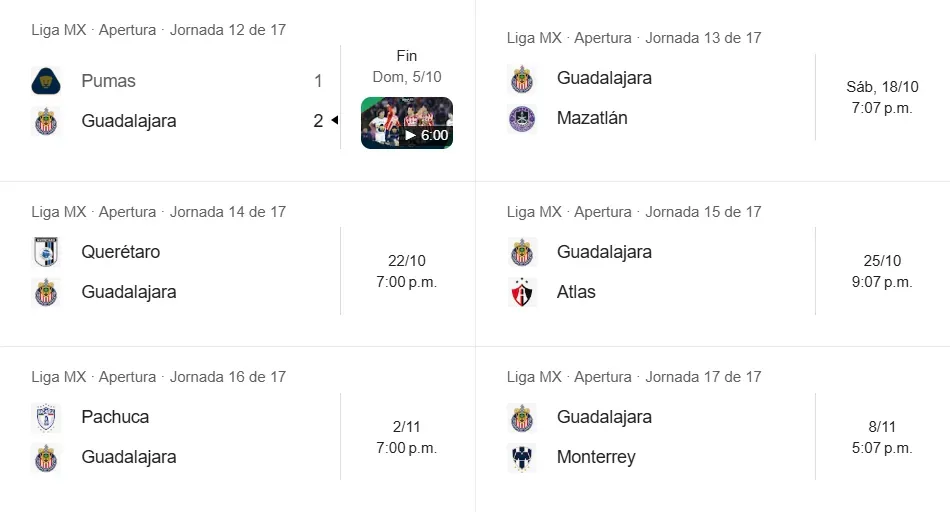
Task: Select the Querétaro team name
Action: pos(120,252)
